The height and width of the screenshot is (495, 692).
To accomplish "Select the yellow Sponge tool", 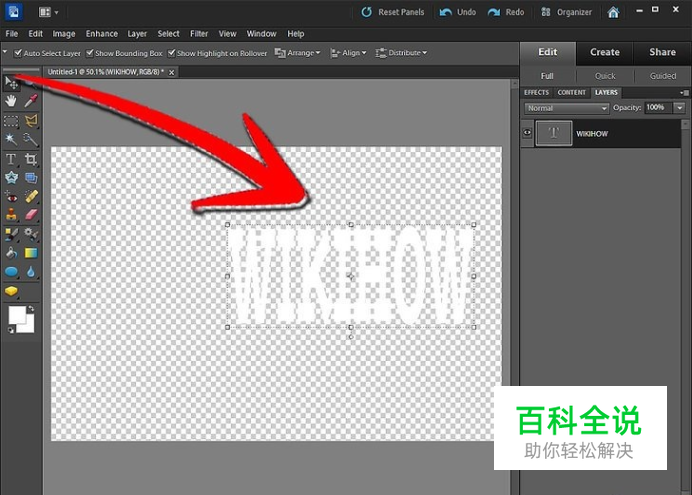I will tap(11, 291).
